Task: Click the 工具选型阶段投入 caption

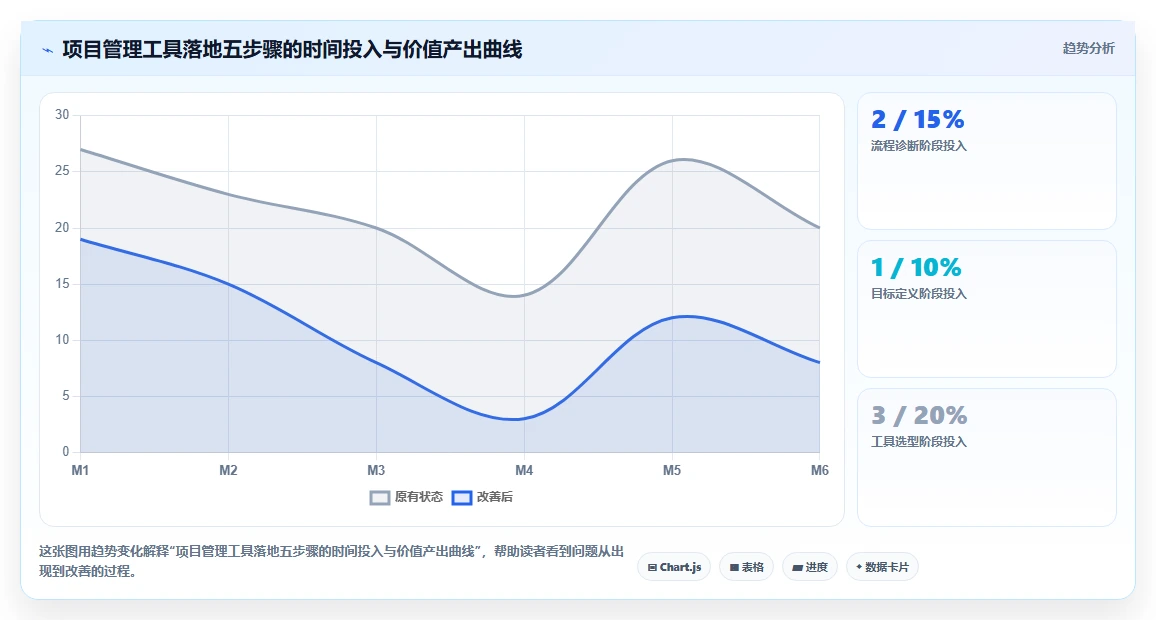Action: pyautogui.click(x=919, y=442)
